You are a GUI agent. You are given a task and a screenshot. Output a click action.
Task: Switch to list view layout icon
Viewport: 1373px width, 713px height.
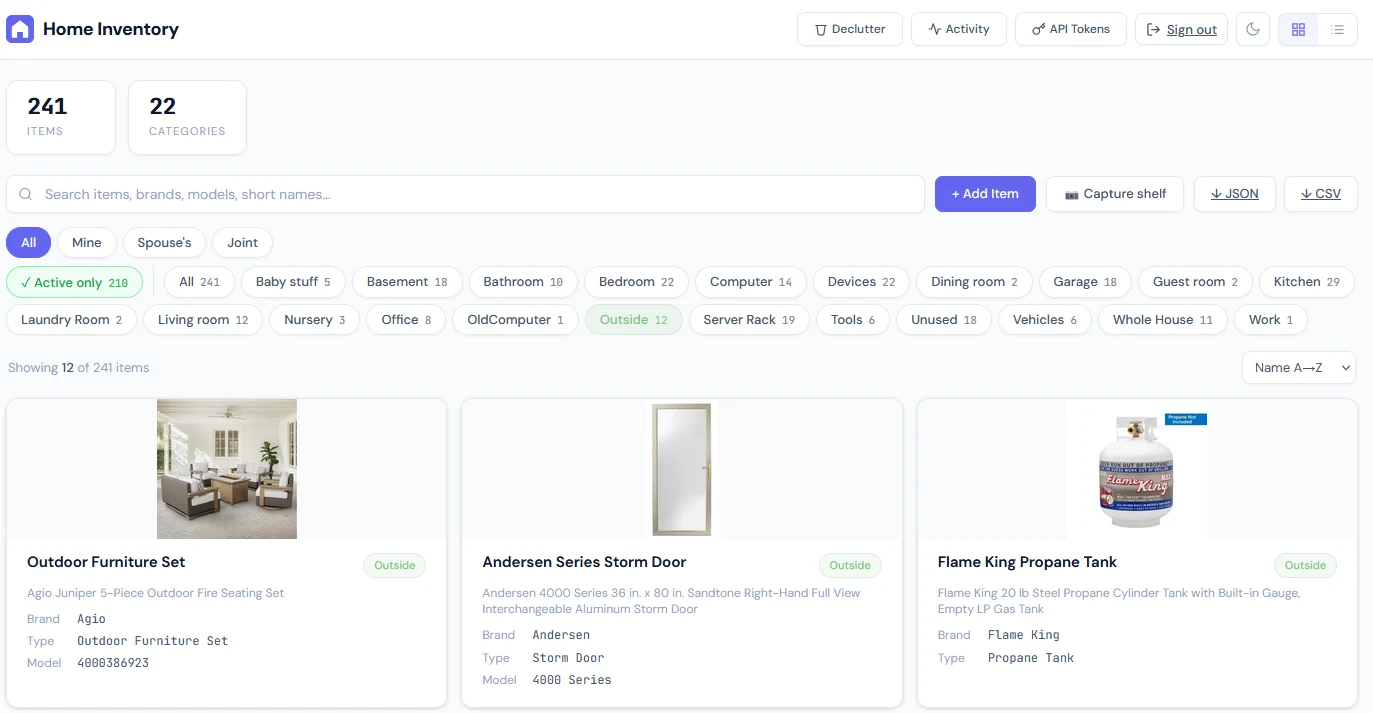point(1337,29)
